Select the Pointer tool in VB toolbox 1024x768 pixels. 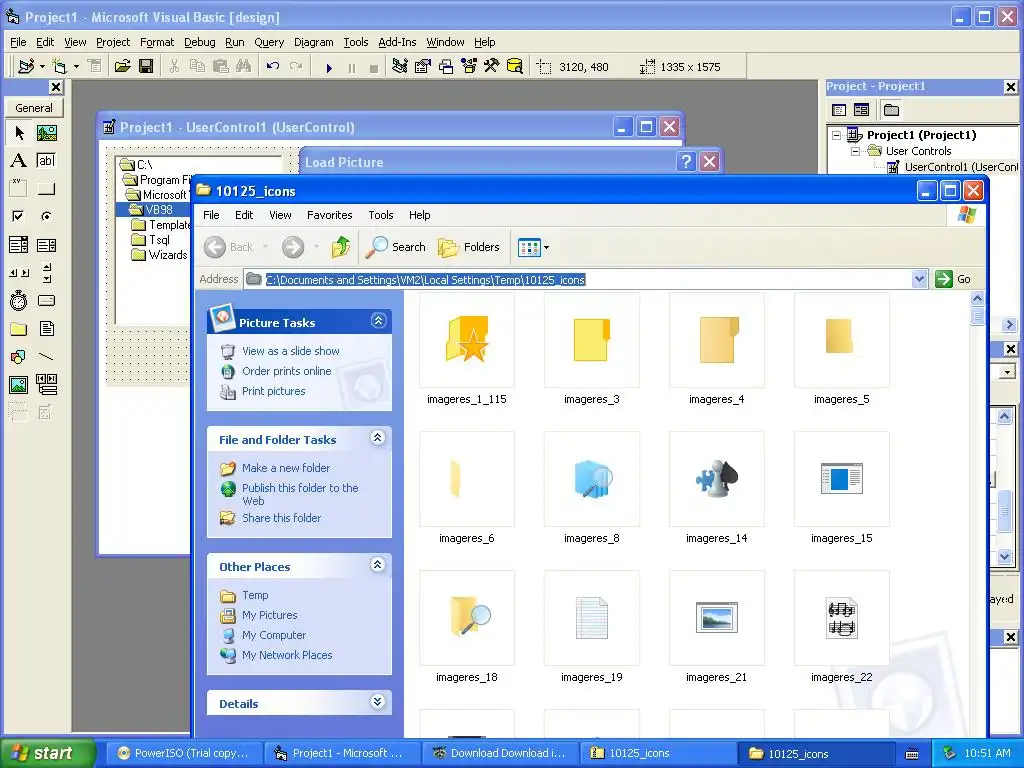coord(18,133)
